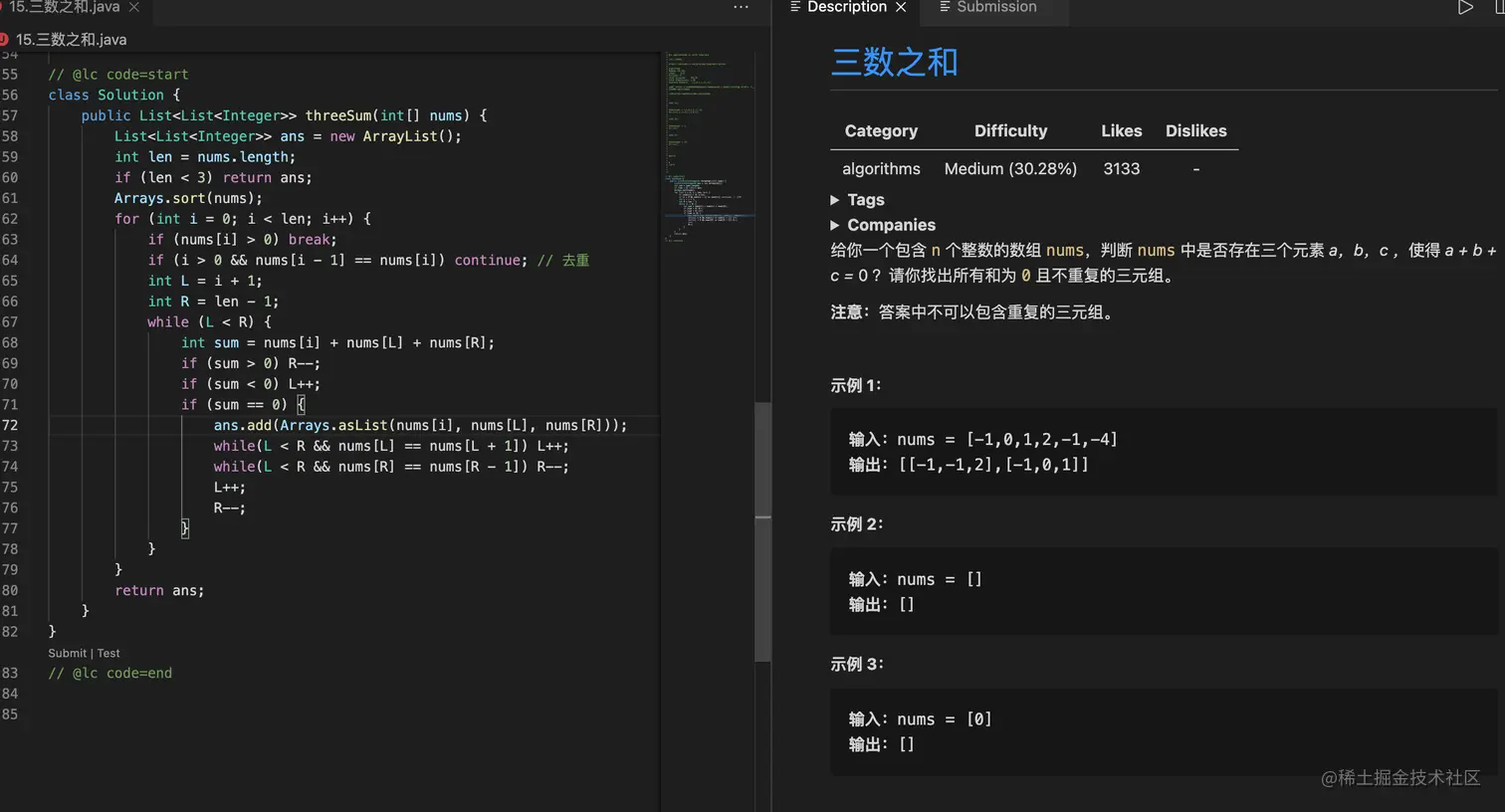
Task: Click the editor minimap code preview
Action: click(x=709, y=146)
